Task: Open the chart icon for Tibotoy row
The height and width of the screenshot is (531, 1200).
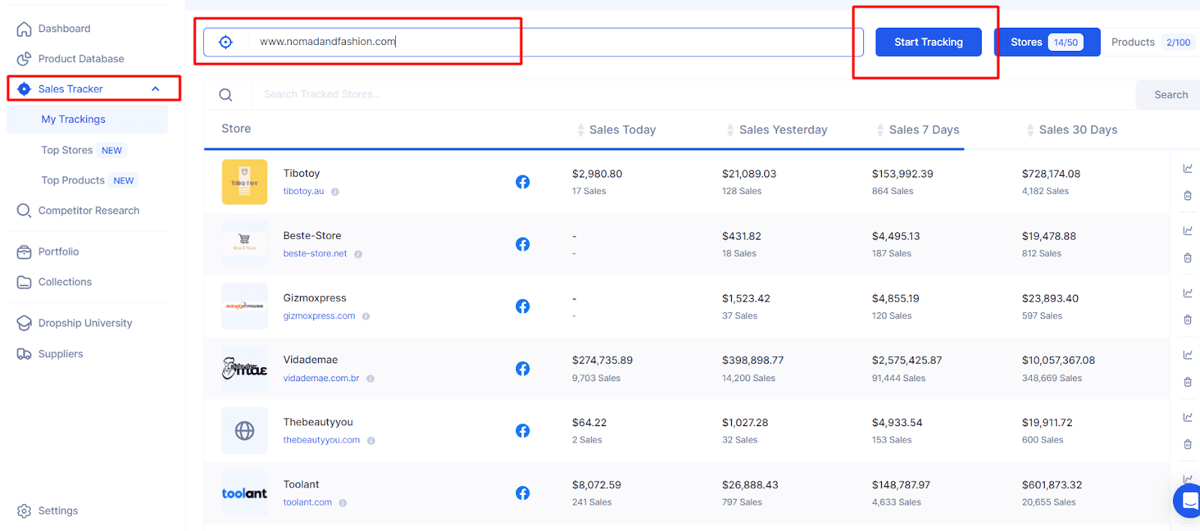Action: coord(1187,169)
